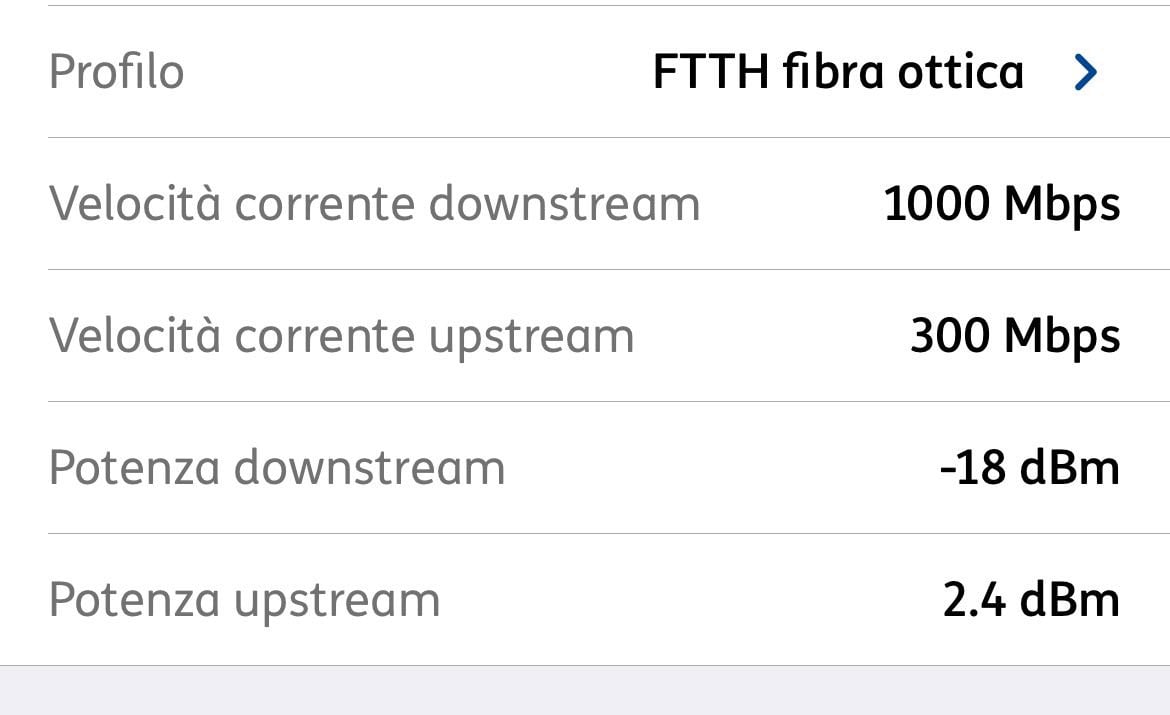1170x715 pixels.
Task: Select the FTTH fibra ottica profile value
Action: point(838,72)
